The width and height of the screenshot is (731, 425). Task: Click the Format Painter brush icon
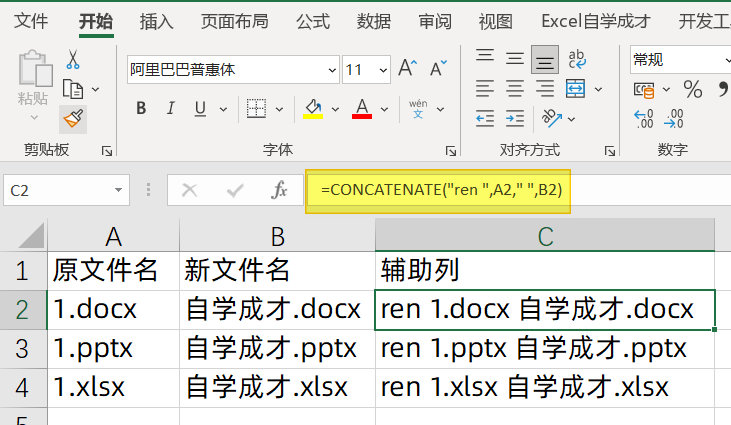[x=73, y=119]
